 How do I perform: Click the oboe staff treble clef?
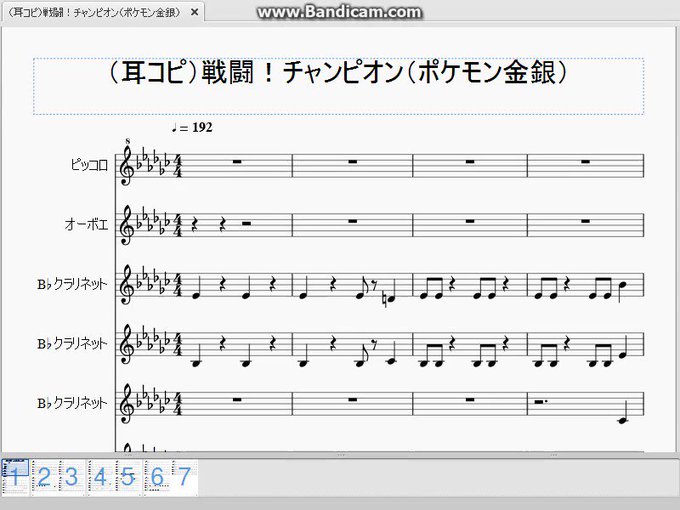click(126, 225)
